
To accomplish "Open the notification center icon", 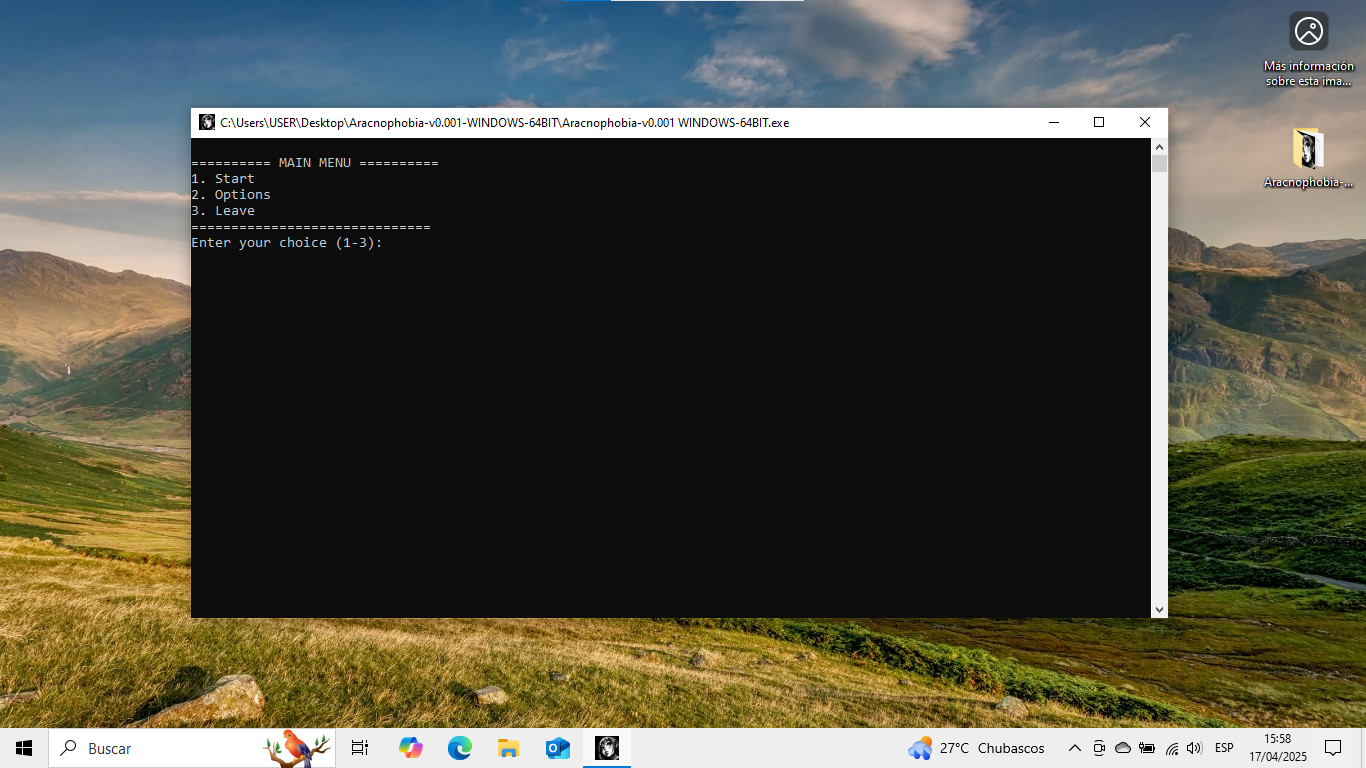I will click(1333, 748).
